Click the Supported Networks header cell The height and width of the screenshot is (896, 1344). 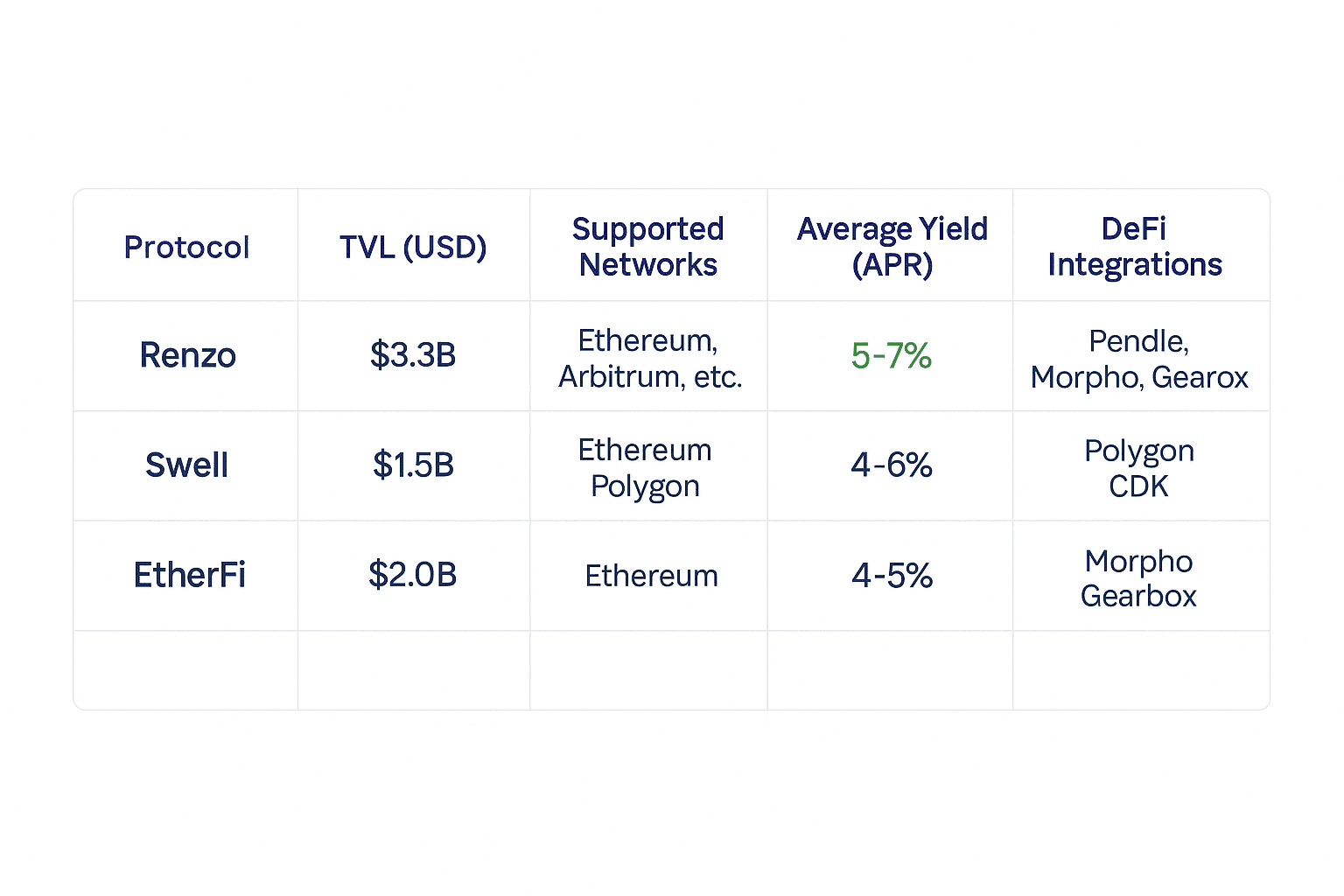click(648, 247)
